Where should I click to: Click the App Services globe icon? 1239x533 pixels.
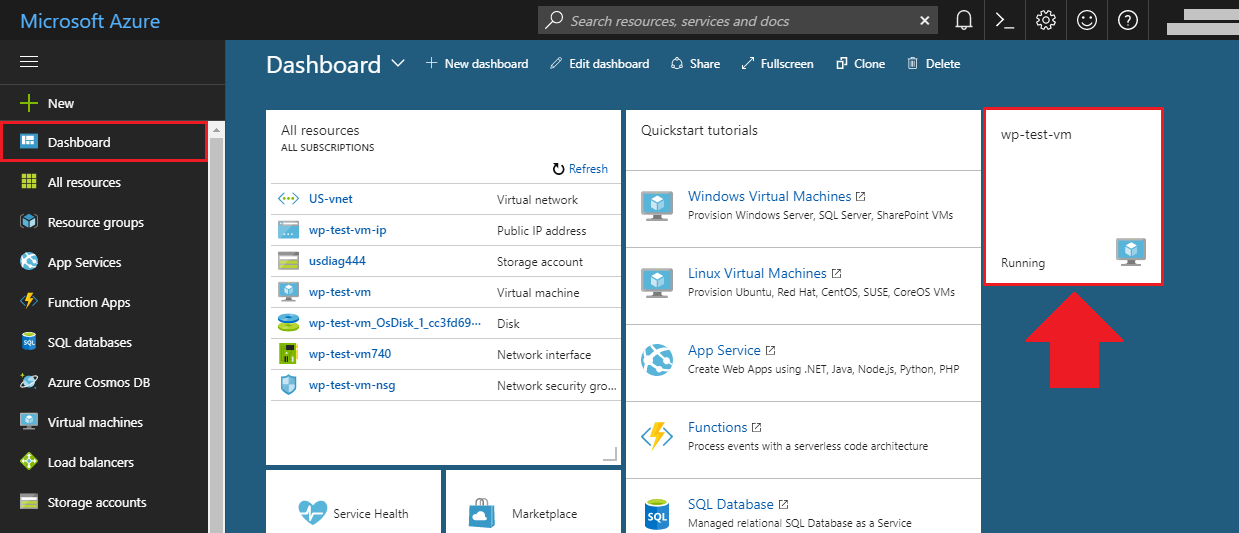[29, 262]
